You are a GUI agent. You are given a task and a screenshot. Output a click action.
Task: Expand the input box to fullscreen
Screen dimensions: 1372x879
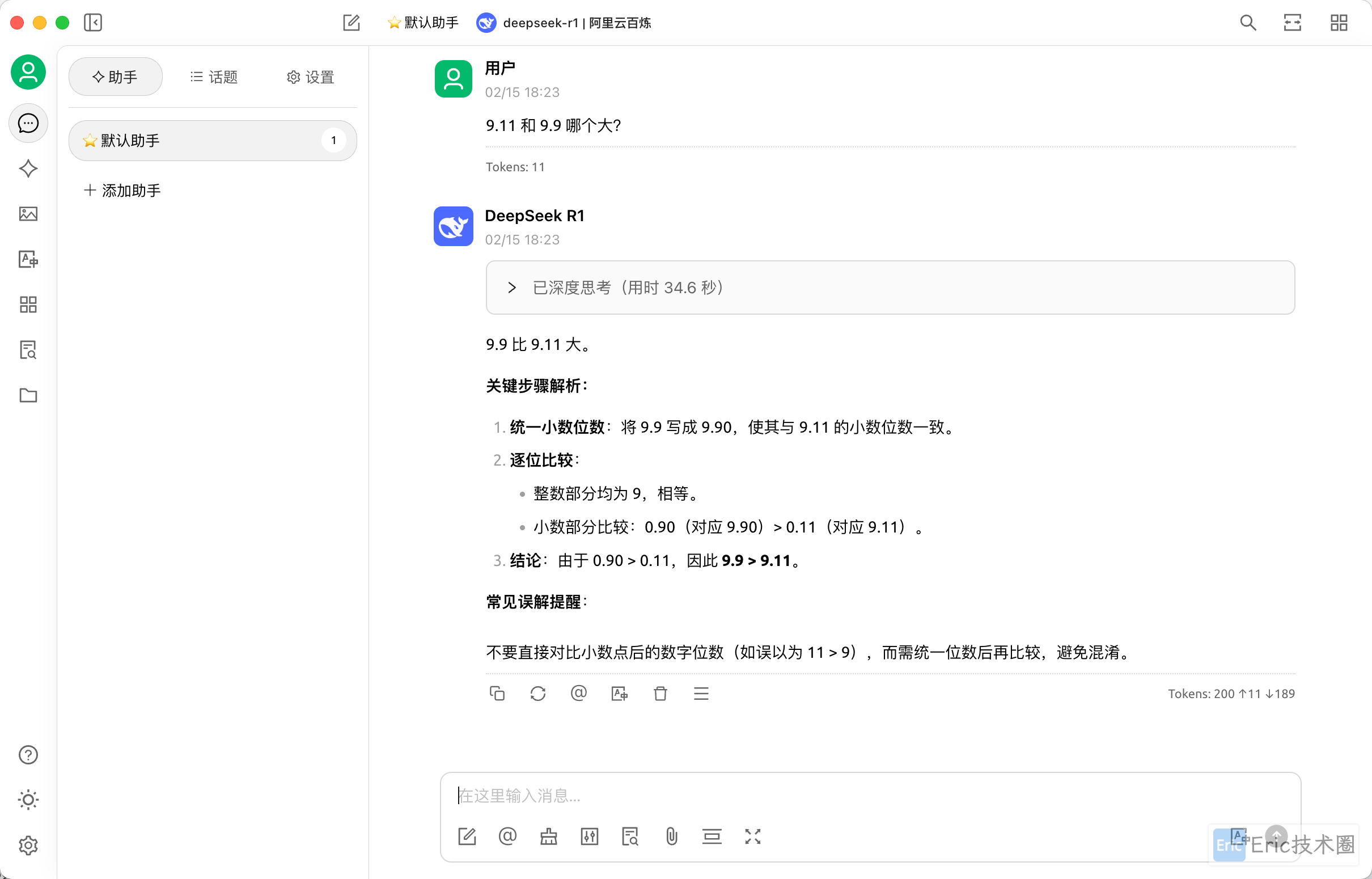(753, 837)
